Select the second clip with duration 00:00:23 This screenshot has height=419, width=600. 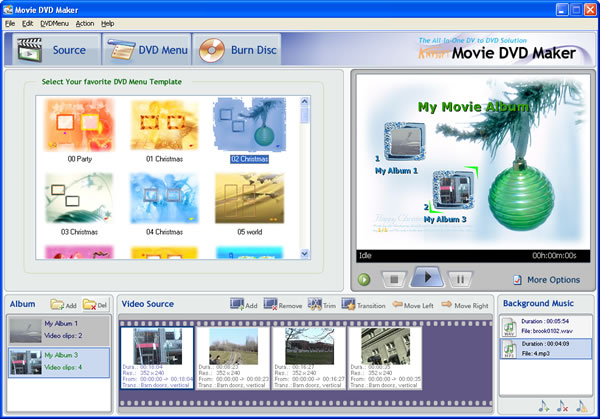pyautogui.click(x=233, y=358)
